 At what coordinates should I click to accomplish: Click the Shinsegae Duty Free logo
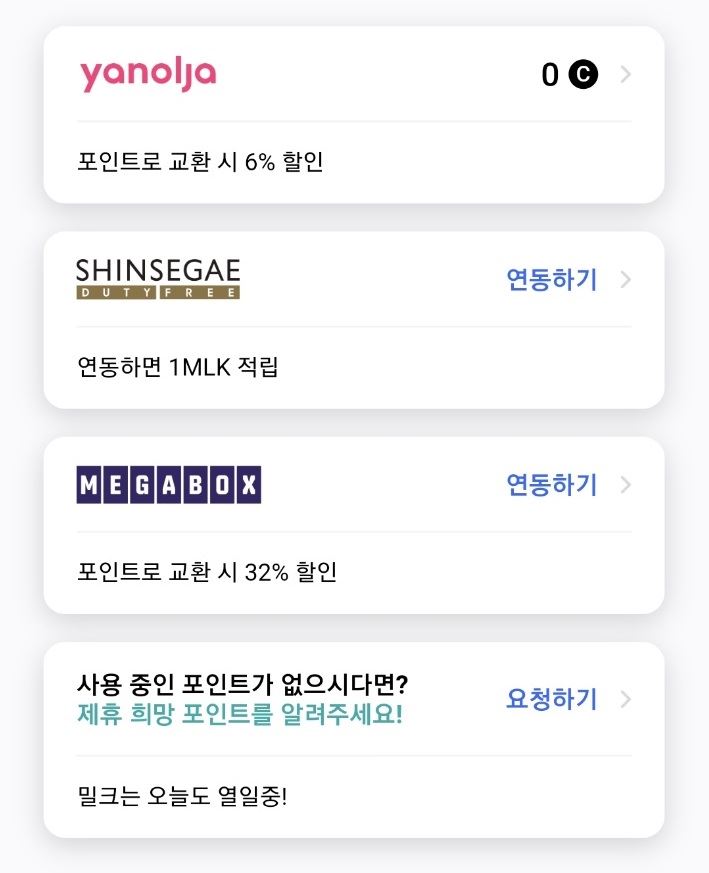158,279
